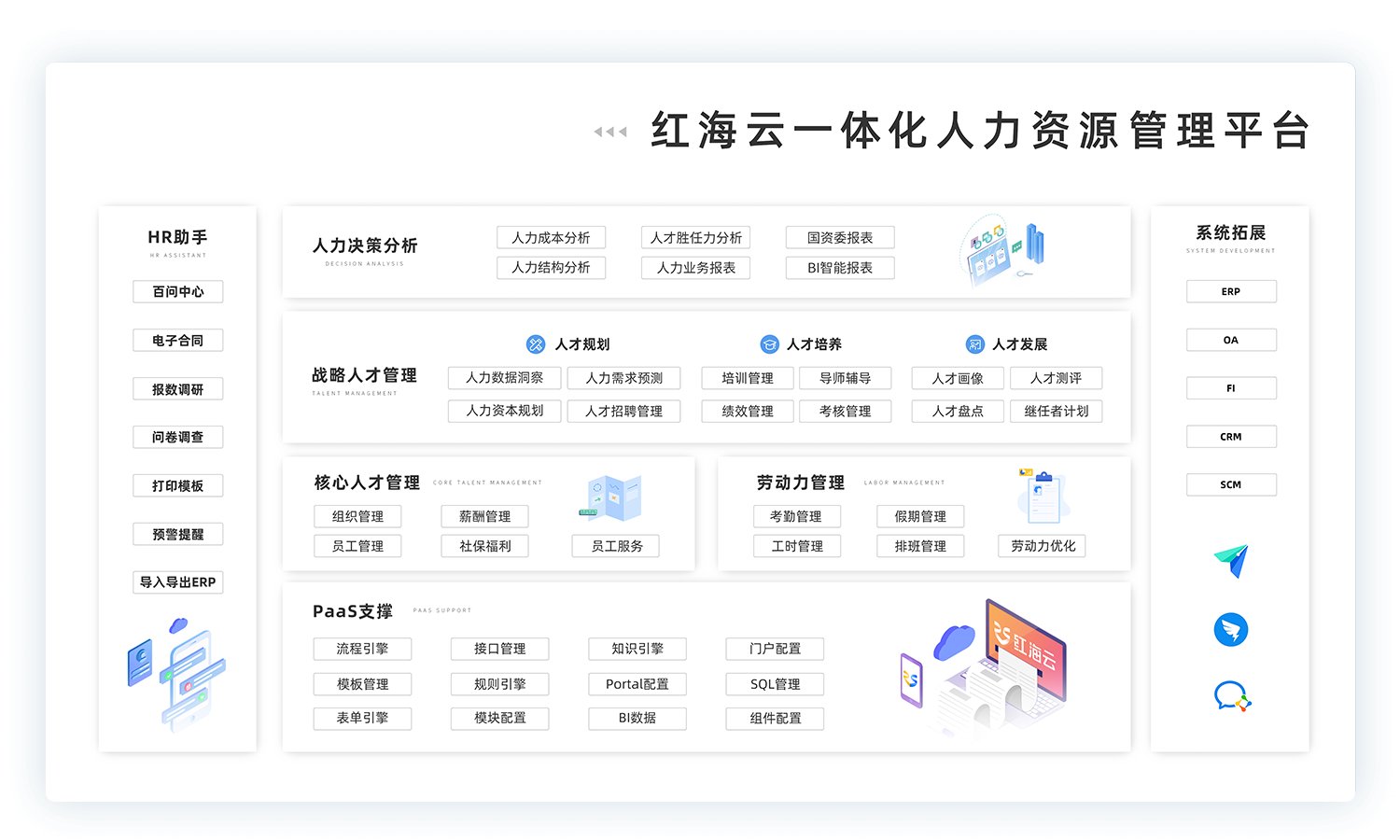Click the WeChat Work icon
Image resolution: width=1400 pixels, height=840 pixels.
pos(1232,695)
